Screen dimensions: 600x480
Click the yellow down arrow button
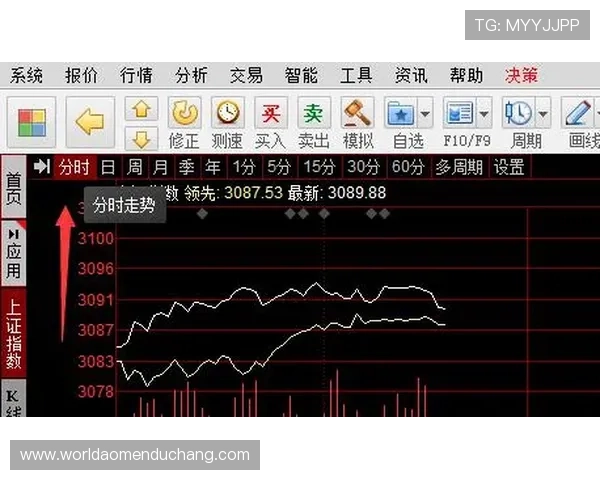click(141, 139)
